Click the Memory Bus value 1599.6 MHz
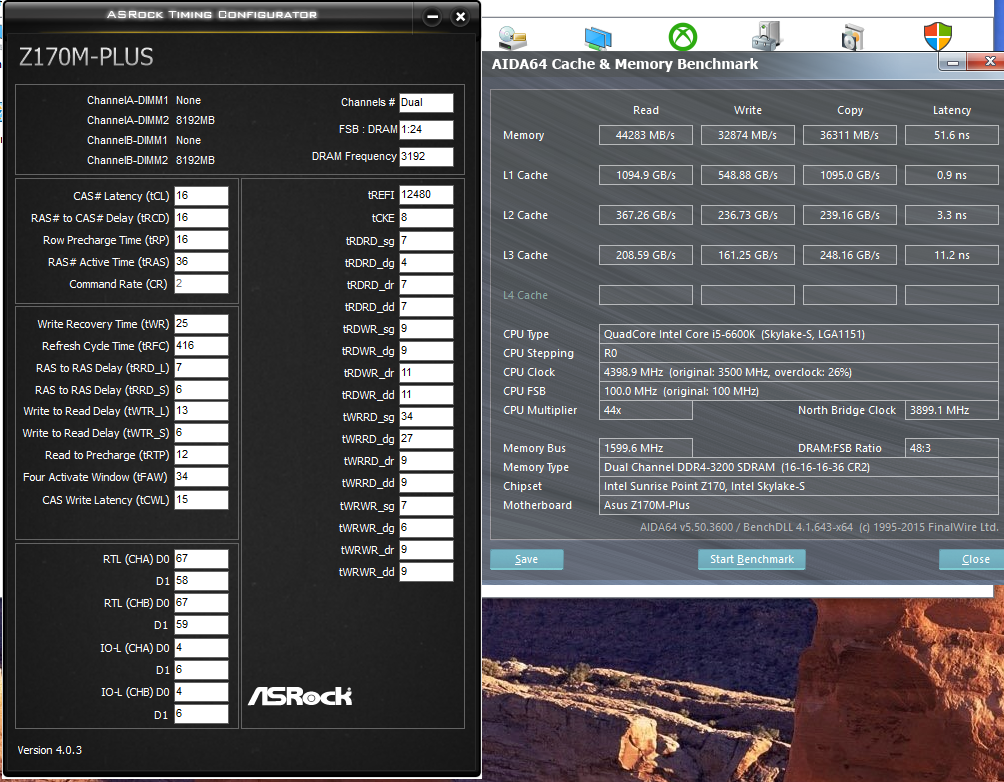The height and width of the screenshot is (782, 1004). tap(645, 448)
